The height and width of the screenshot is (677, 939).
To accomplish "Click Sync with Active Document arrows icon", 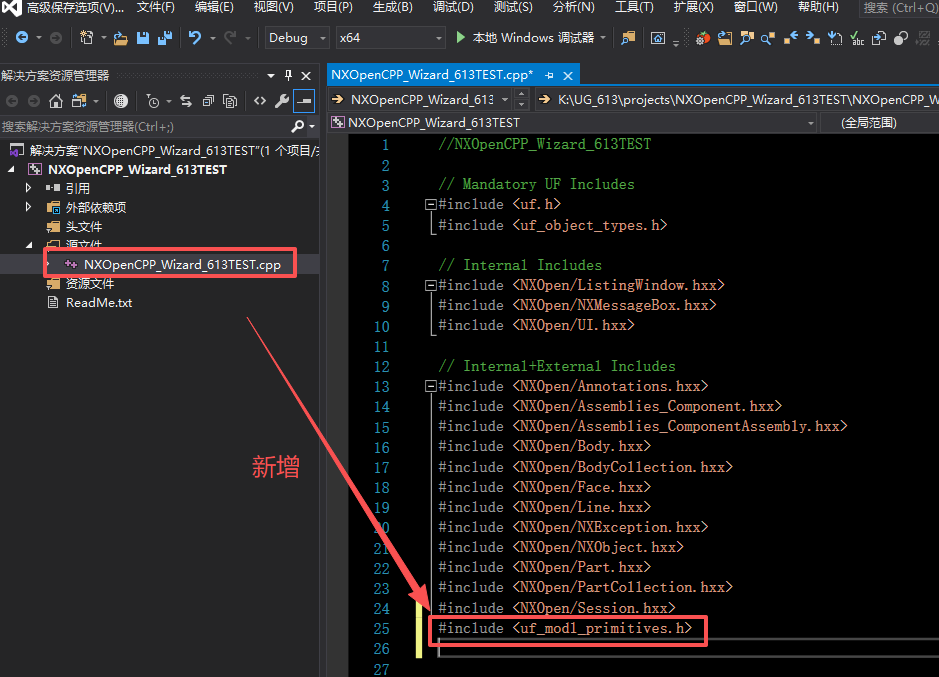I will tap(186, 101).
